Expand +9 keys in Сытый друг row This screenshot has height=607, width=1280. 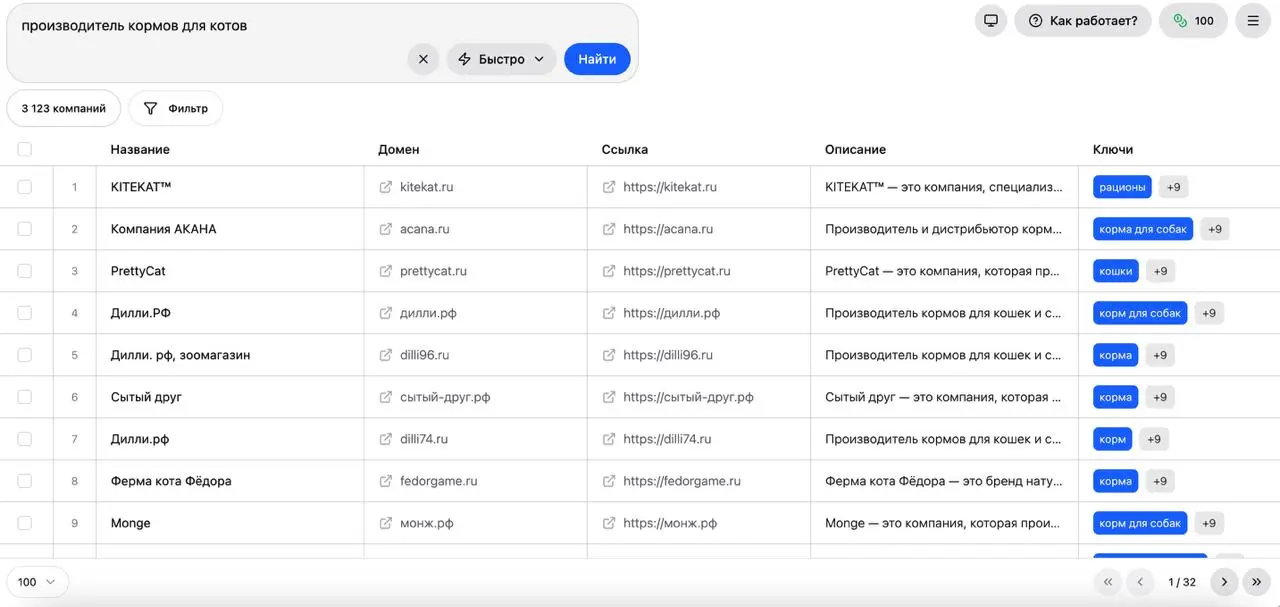pyautogui.click(x=1160, y=397)
